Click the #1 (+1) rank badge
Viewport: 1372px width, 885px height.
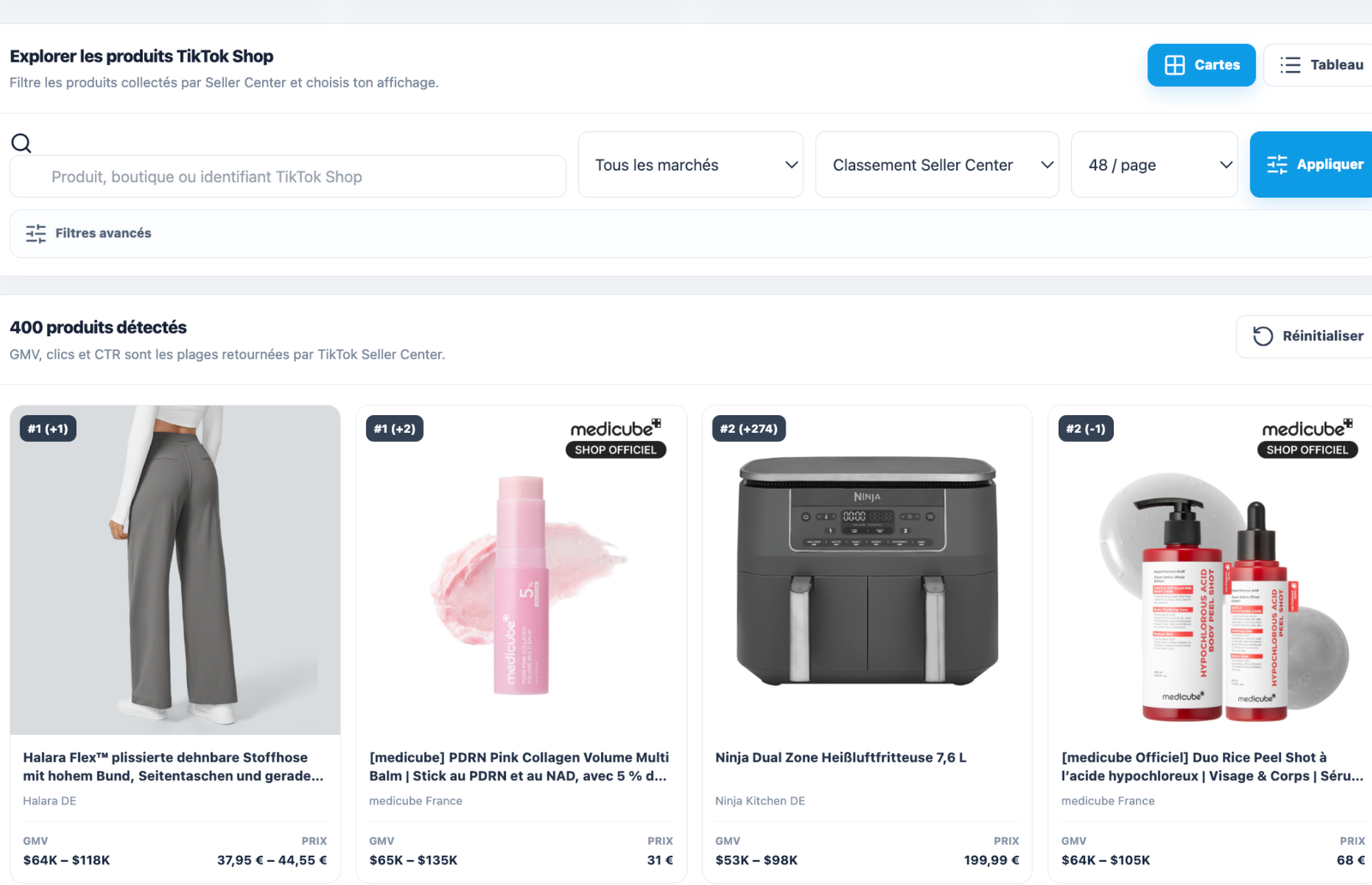tap(48, 429)
